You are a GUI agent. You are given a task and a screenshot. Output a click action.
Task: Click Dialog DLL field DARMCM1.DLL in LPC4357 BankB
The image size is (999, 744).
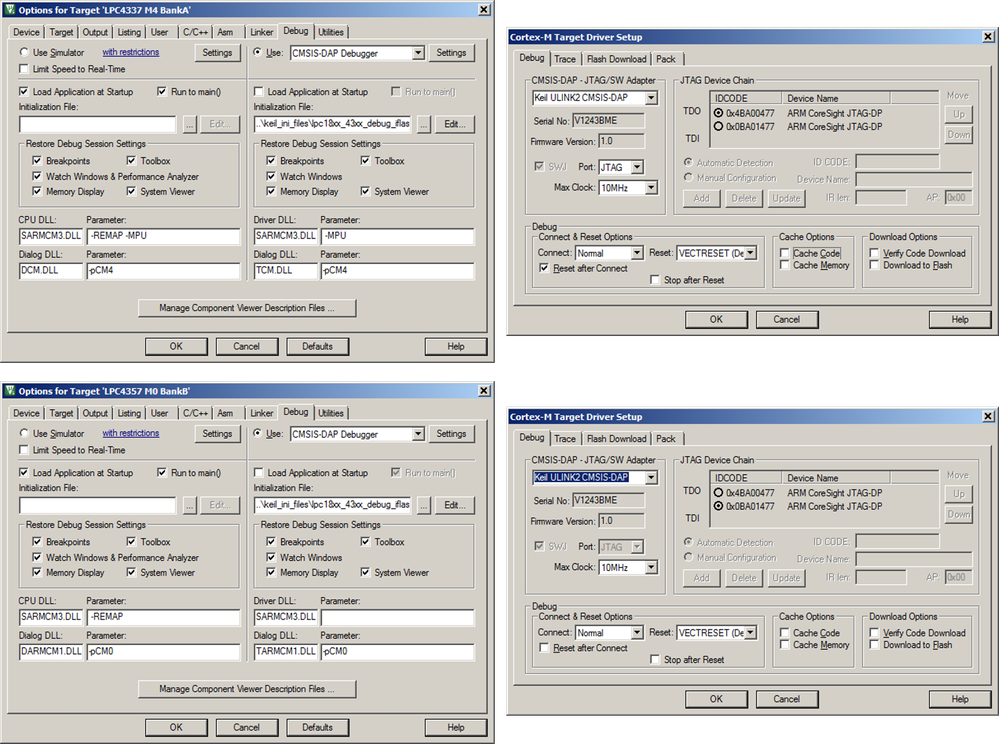click(x=50, y=652)
